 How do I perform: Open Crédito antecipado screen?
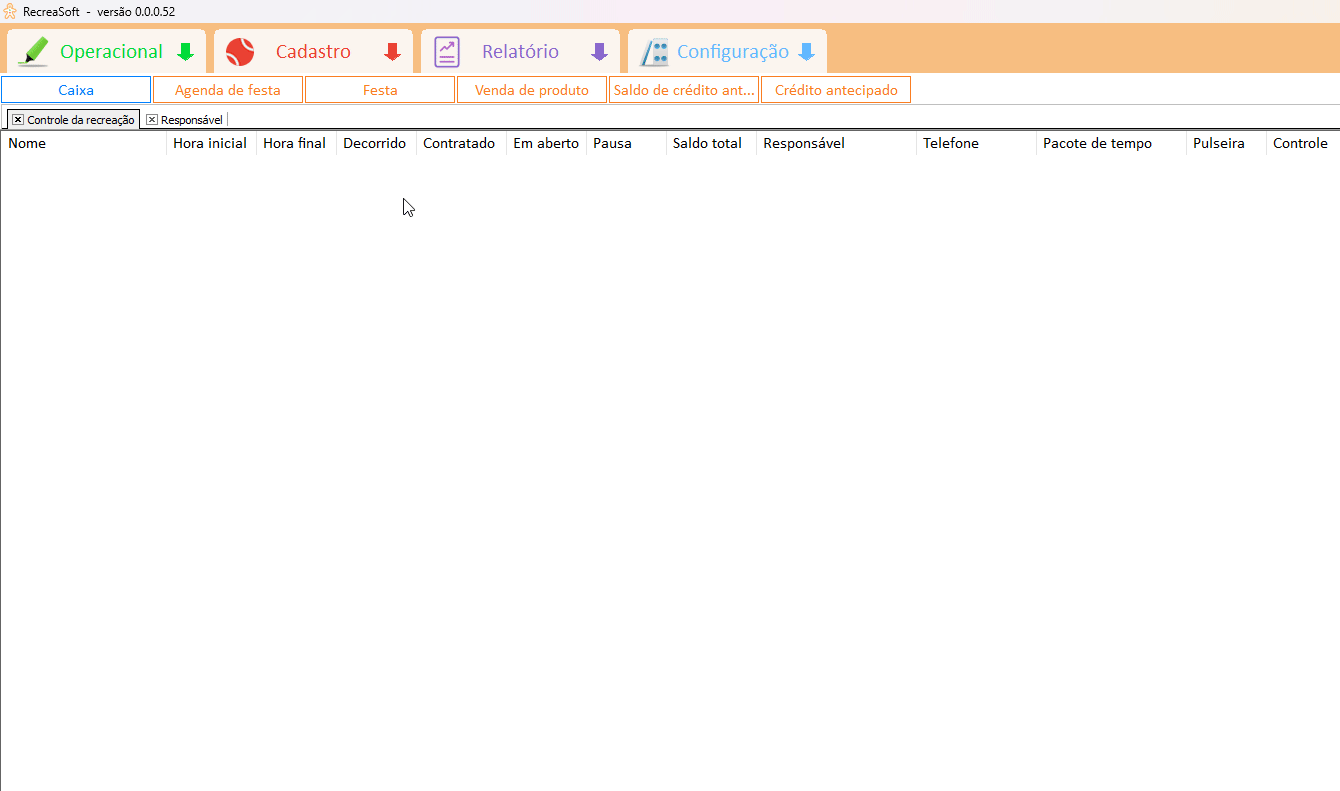click(x=836, y=90)
